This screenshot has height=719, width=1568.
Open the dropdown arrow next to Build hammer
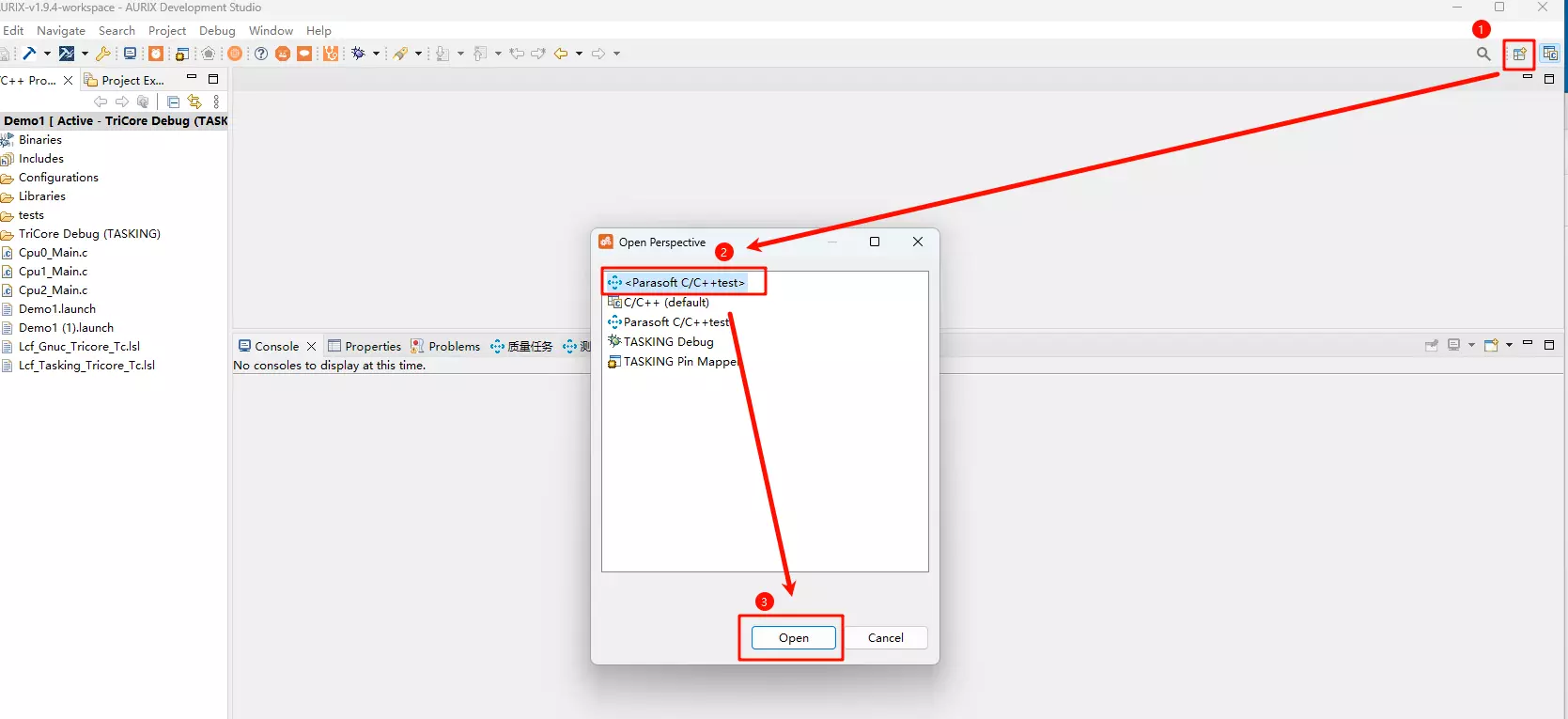tap(47, 54)
